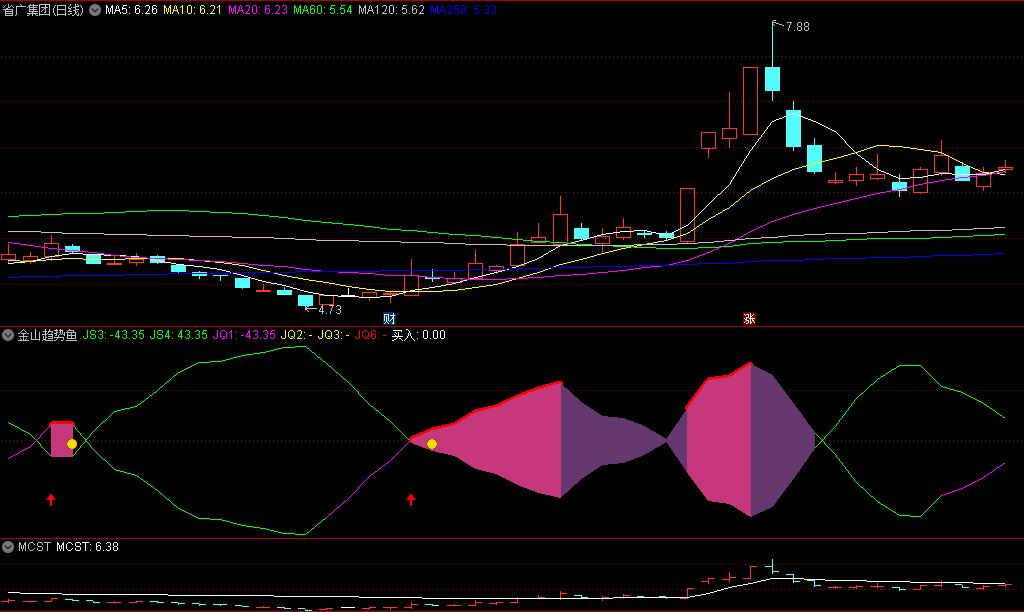Click the MA20: 6.23 legend value
Image resolution: width=1024 pixels, height=612 pixels.
click(x=257, y=10)
